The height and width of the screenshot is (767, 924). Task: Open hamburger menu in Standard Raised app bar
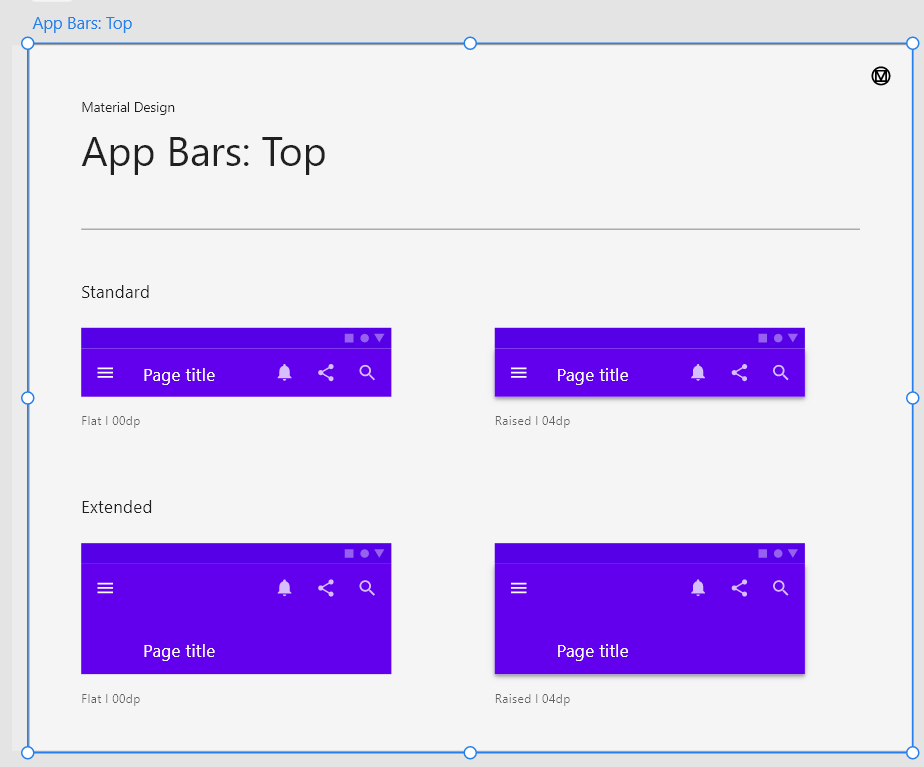tap(519, 373)
